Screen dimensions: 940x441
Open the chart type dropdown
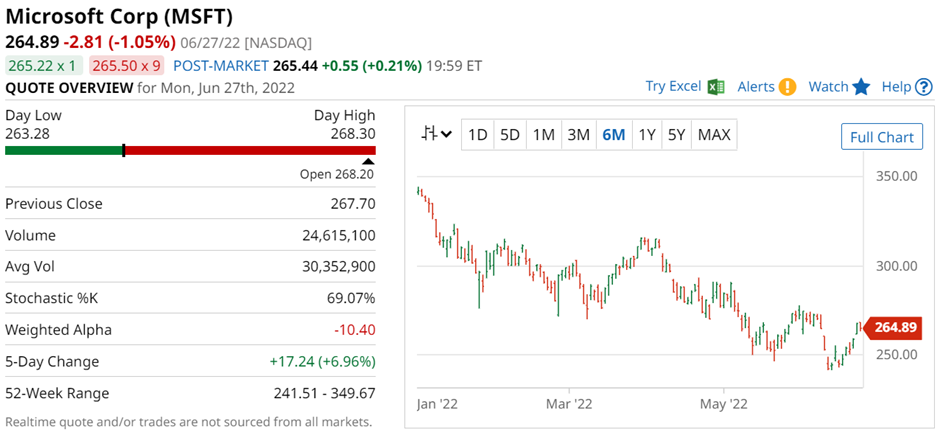436,134
